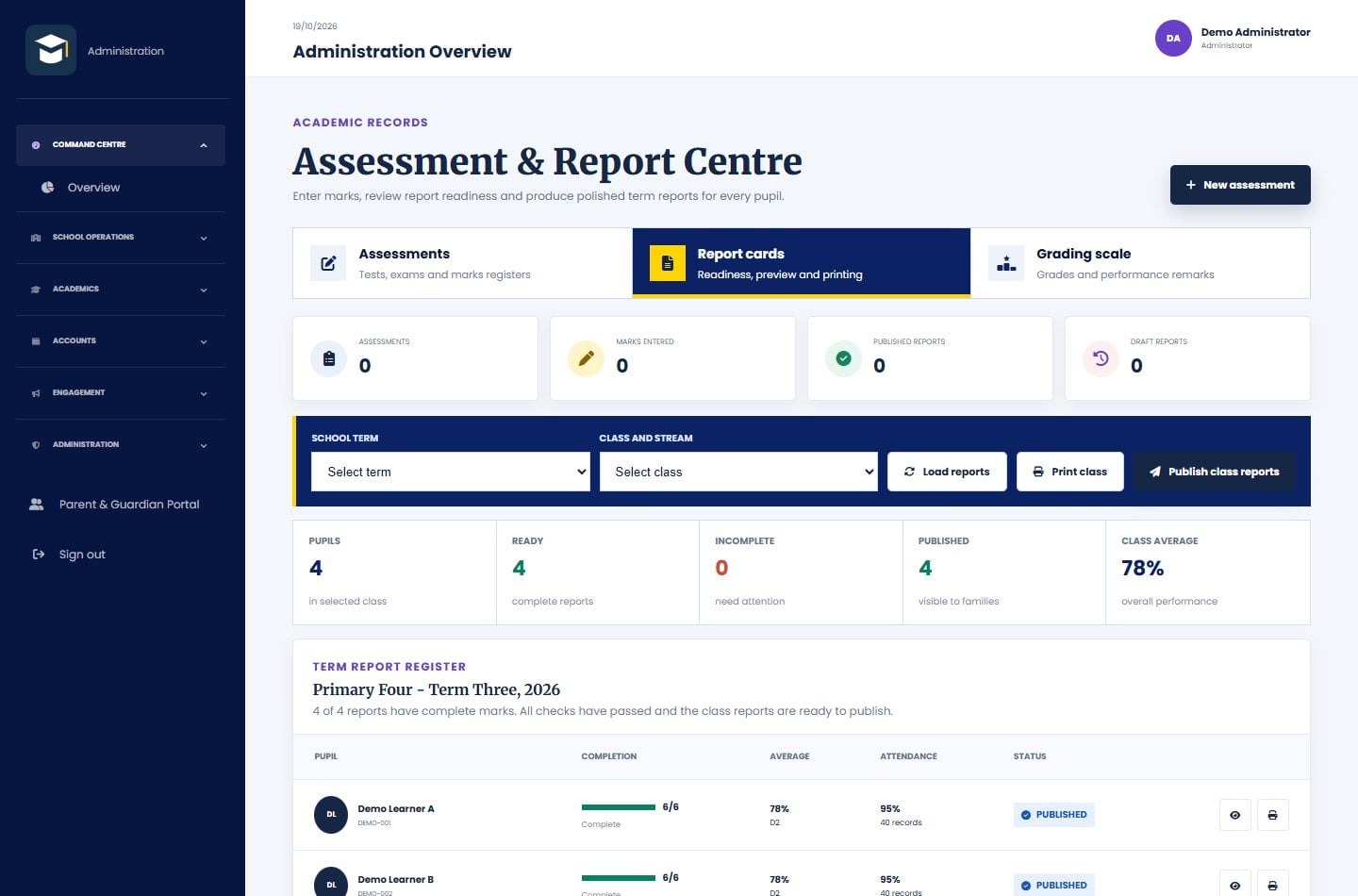Expand the School Operations menu
The height and width of the screenshot is (896, 1358).
(121, 238)
